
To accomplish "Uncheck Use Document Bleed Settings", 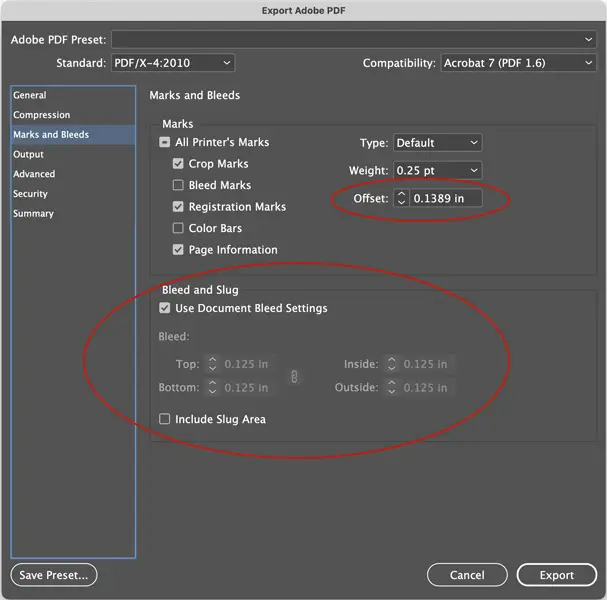I will [x=165, y=308].
